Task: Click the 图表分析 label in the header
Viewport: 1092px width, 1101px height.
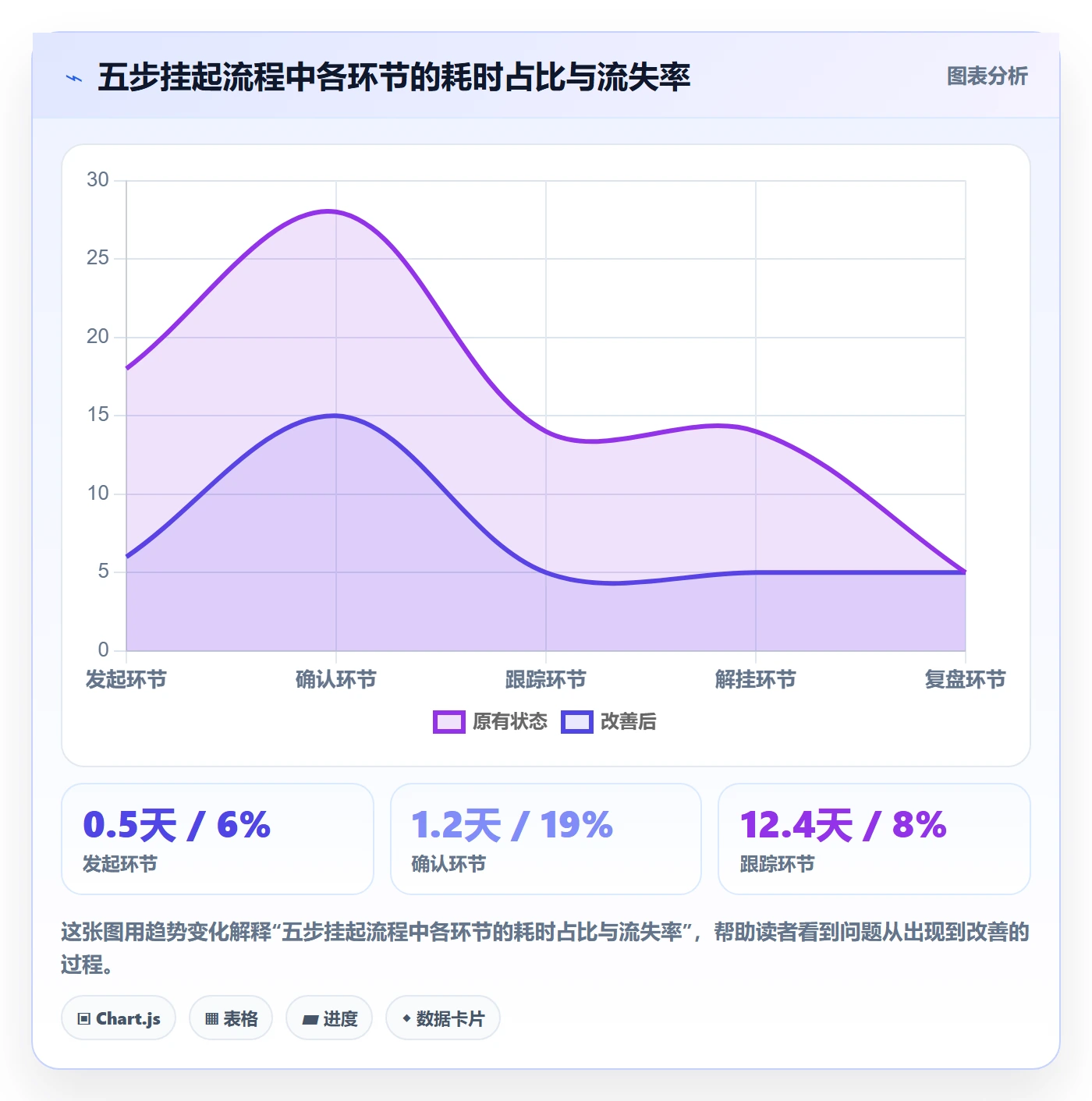Action: click(987, 76)
